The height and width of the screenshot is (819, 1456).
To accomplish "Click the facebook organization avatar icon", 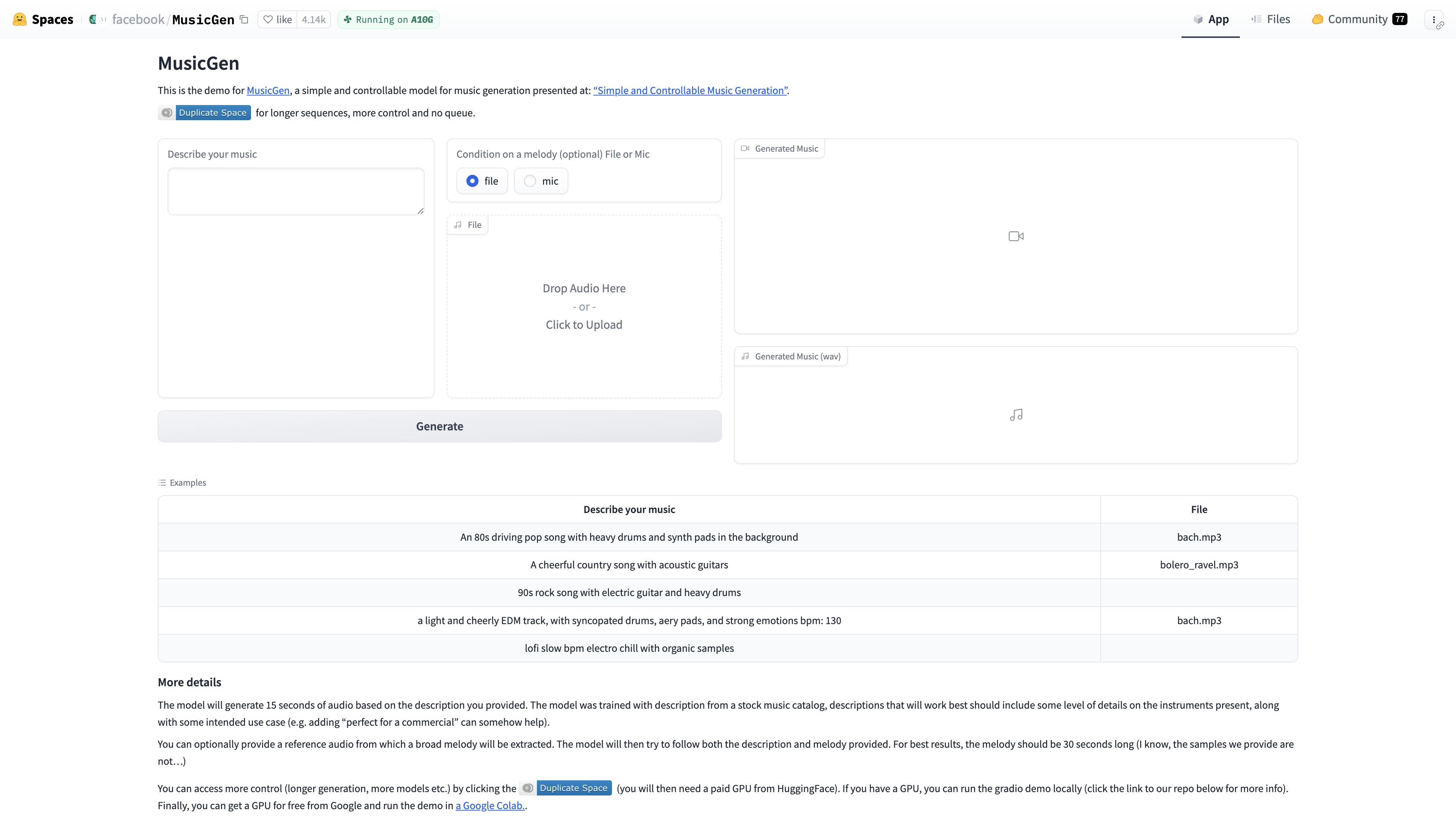I will pyautogui.click(x=94, y=19).
